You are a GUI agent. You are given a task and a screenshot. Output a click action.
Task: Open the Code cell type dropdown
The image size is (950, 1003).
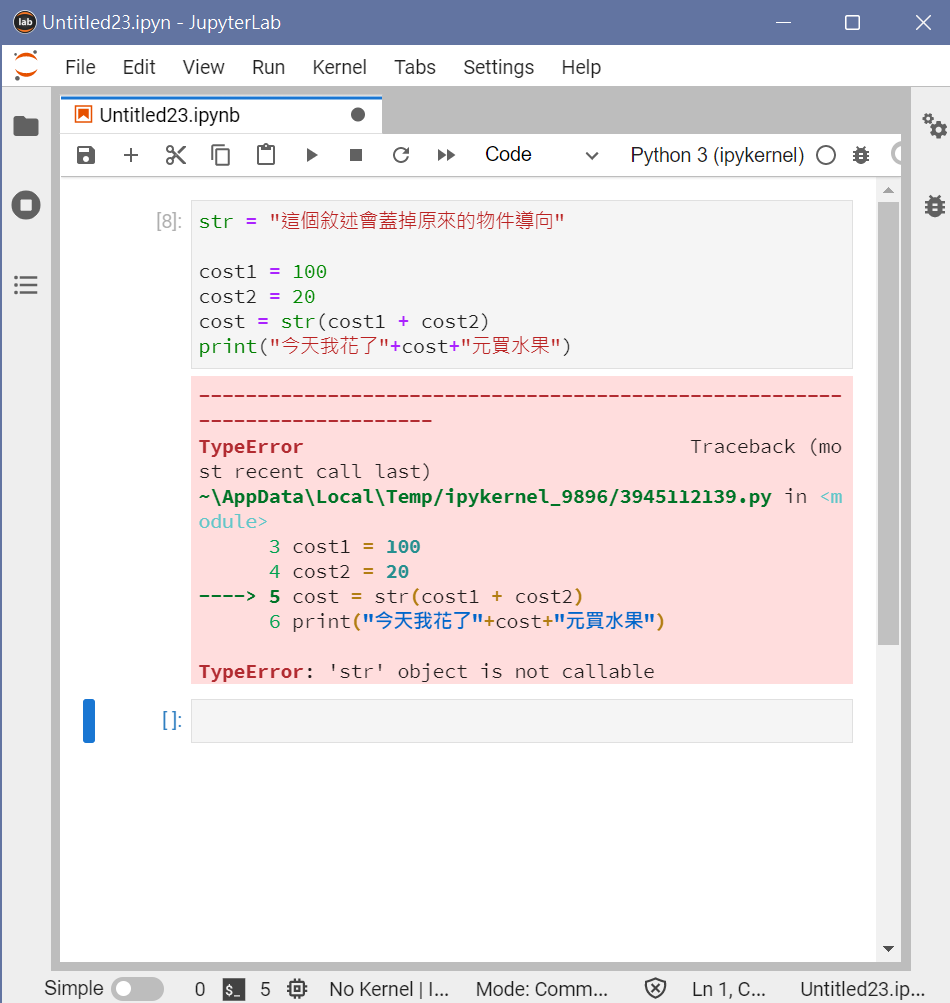pyautogui.click(x=540, y=154)
